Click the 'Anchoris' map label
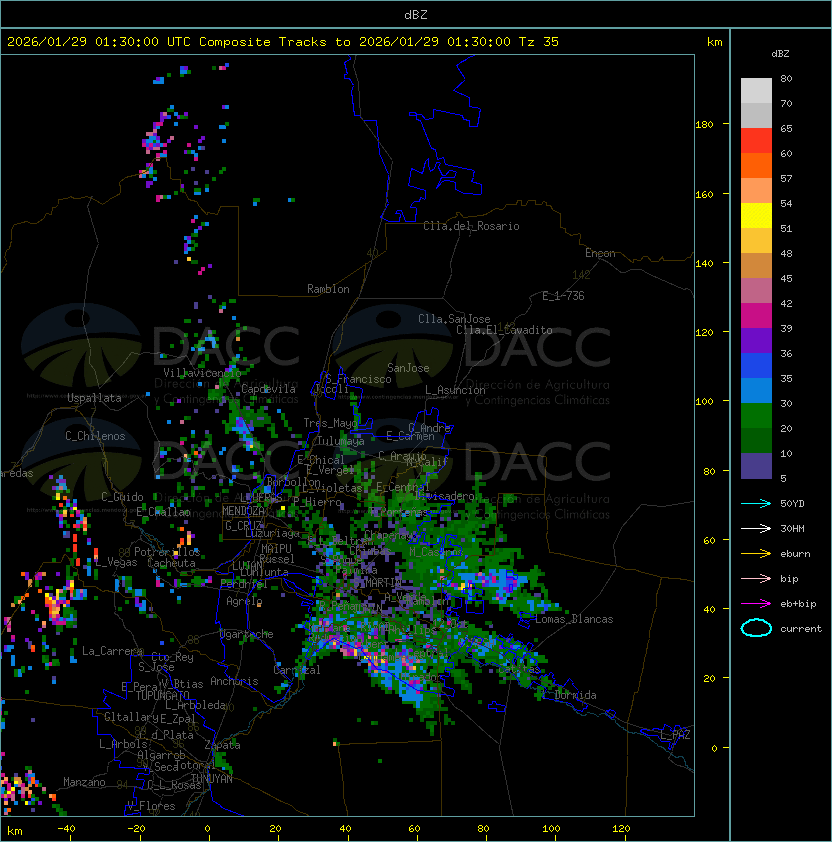832x842 pixels. pyautogui.click(x=234, y=681)
